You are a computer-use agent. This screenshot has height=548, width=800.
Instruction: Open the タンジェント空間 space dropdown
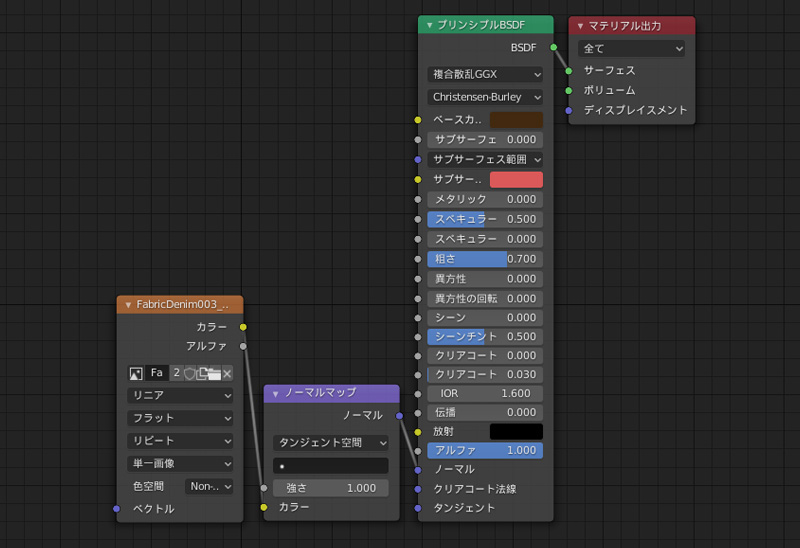pyautogui.click(x=331, y=442)
